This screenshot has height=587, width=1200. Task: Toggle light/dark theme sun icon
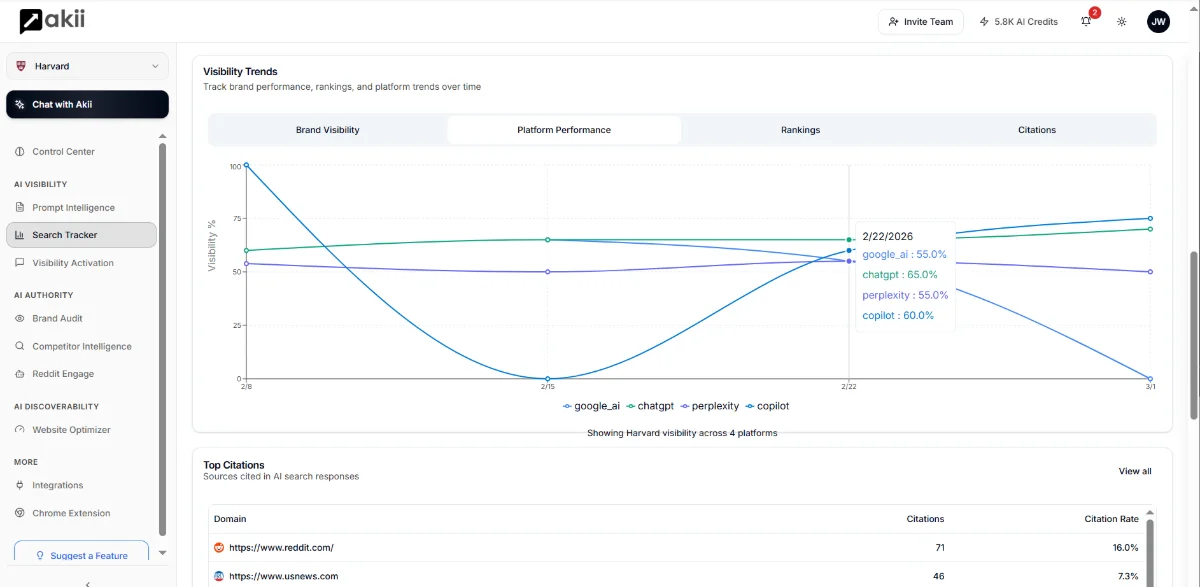click(1122, 21)
